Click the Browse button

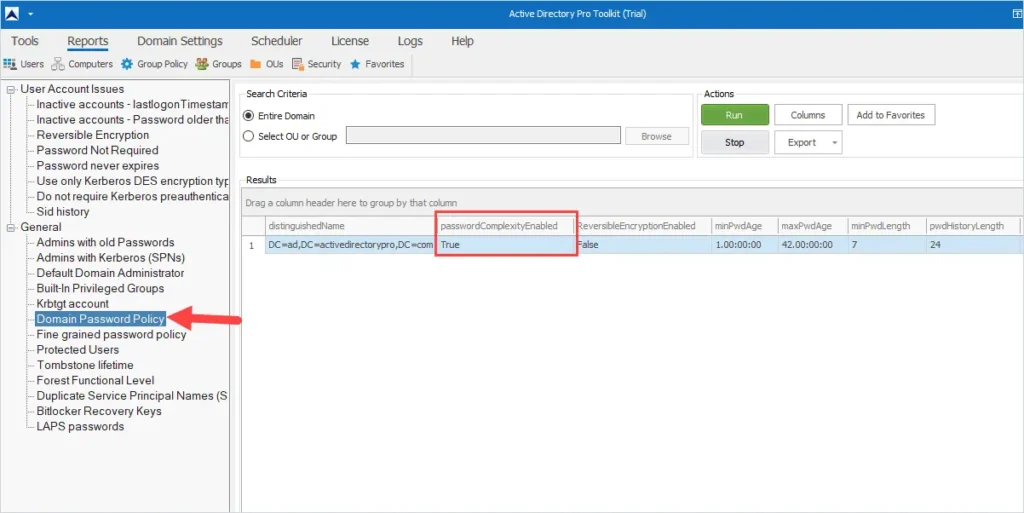tap(656, 136)
